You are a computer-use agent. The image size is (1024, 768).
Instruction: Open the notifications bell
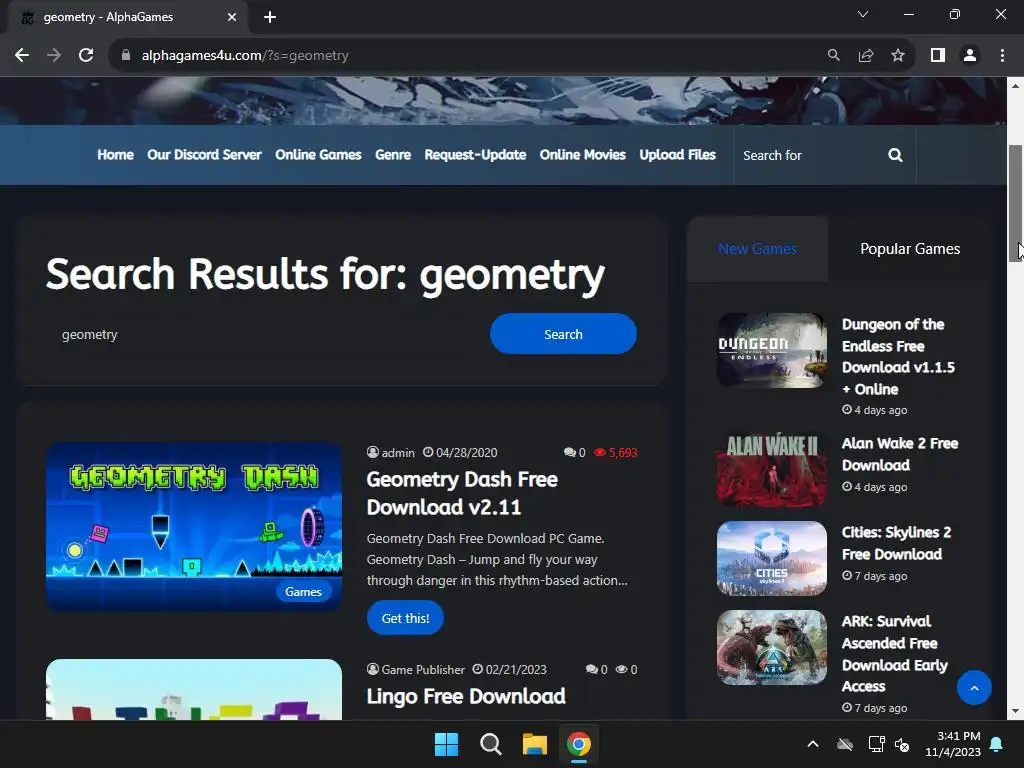[x=996, y=744]
